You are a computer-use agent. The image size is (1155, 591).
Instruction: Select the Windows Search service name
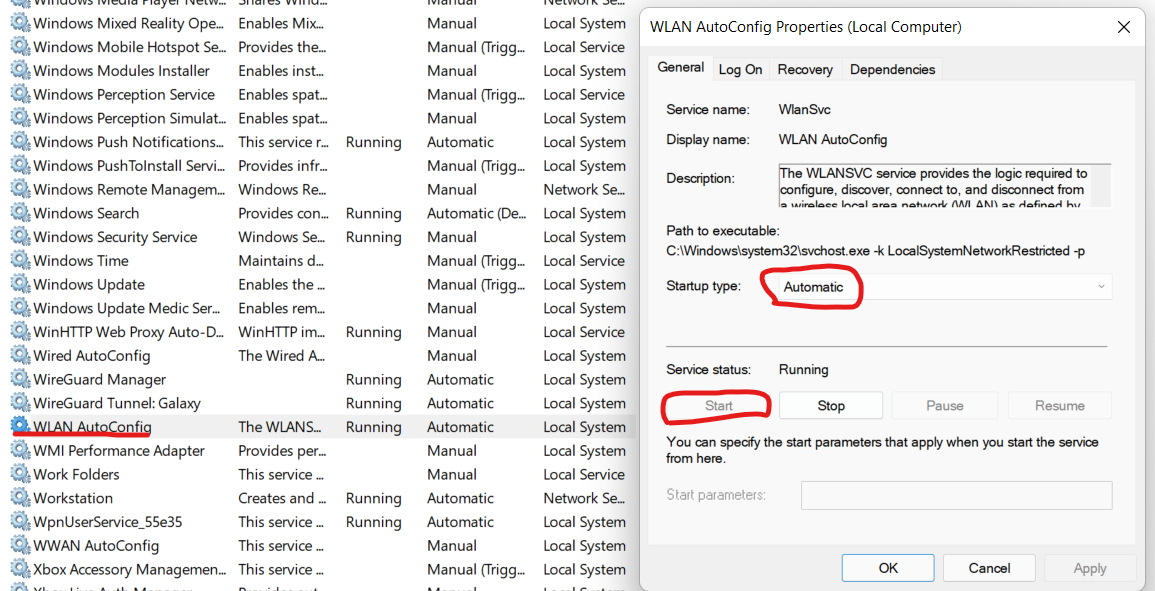(86, 213)
